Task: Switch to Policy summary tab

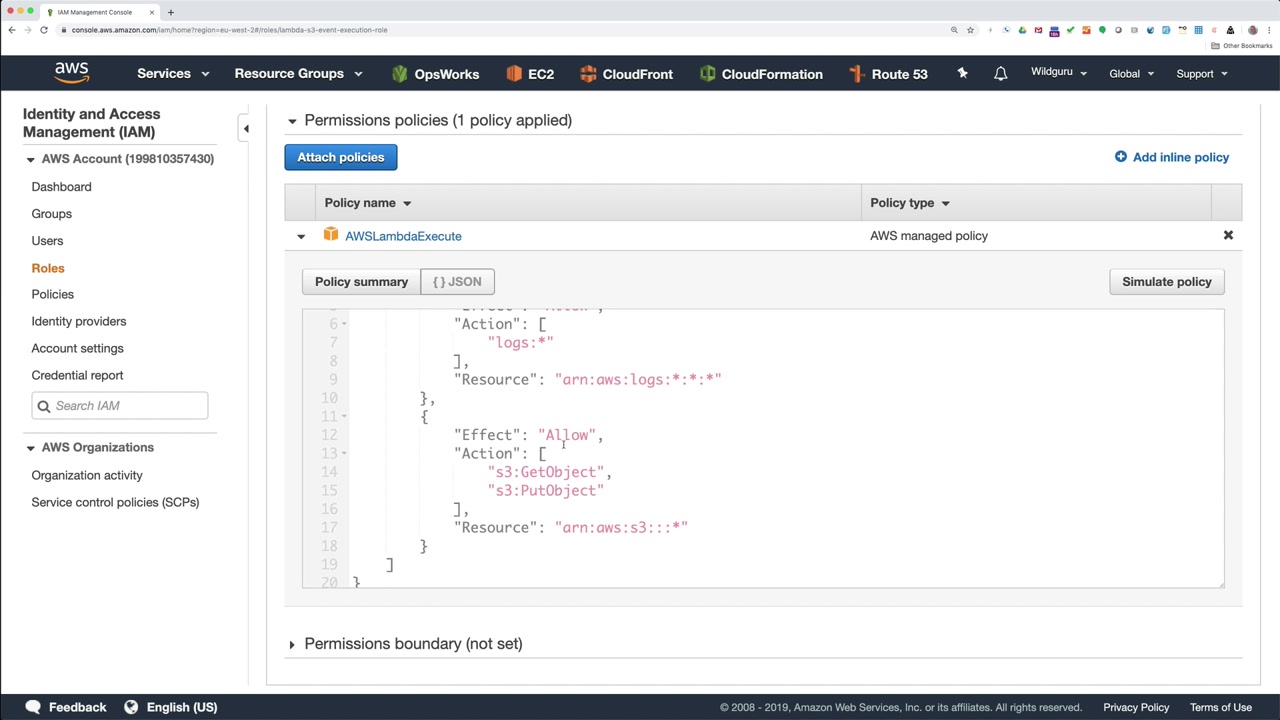Action: point(361,282)
